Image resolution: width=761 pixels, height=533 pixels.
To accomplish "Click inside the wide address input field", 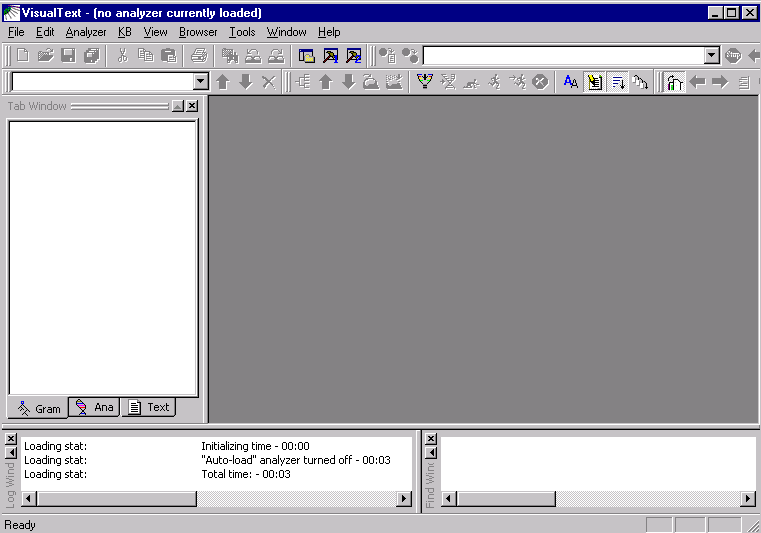I will (x=564, y=55).
